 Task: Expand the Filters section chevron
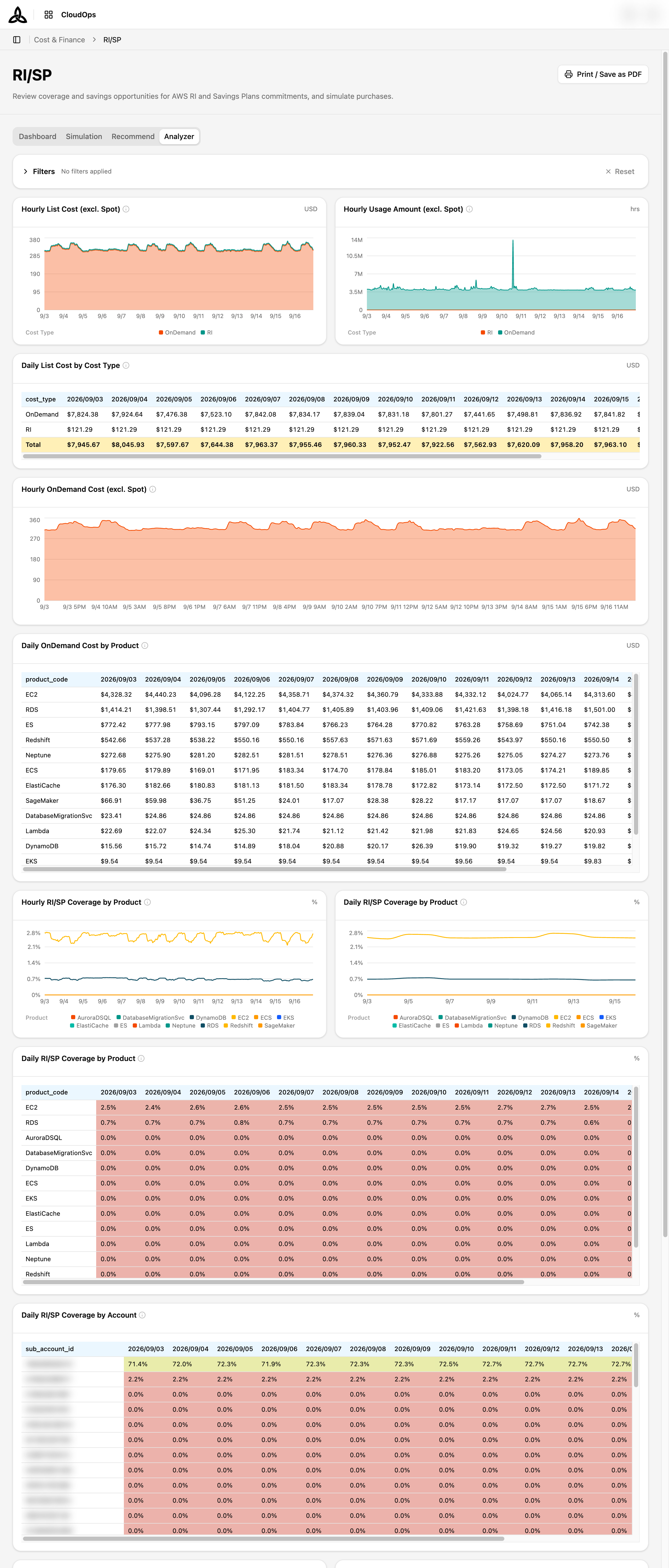point(26,172)
